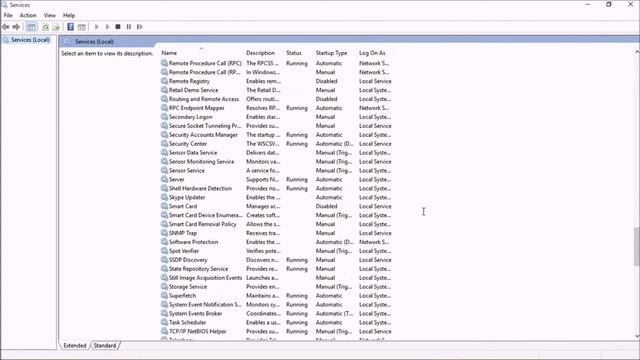Select Services (Local) in the console tree
The height and width of the screenshot is (360, 640).
30,40
